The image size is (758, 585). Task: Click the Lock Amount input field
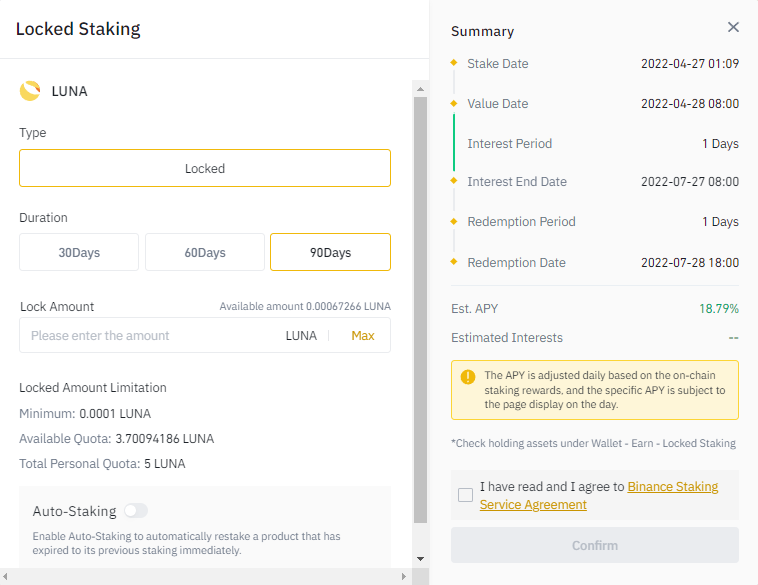pyautogui.click(x=150, y=336)
